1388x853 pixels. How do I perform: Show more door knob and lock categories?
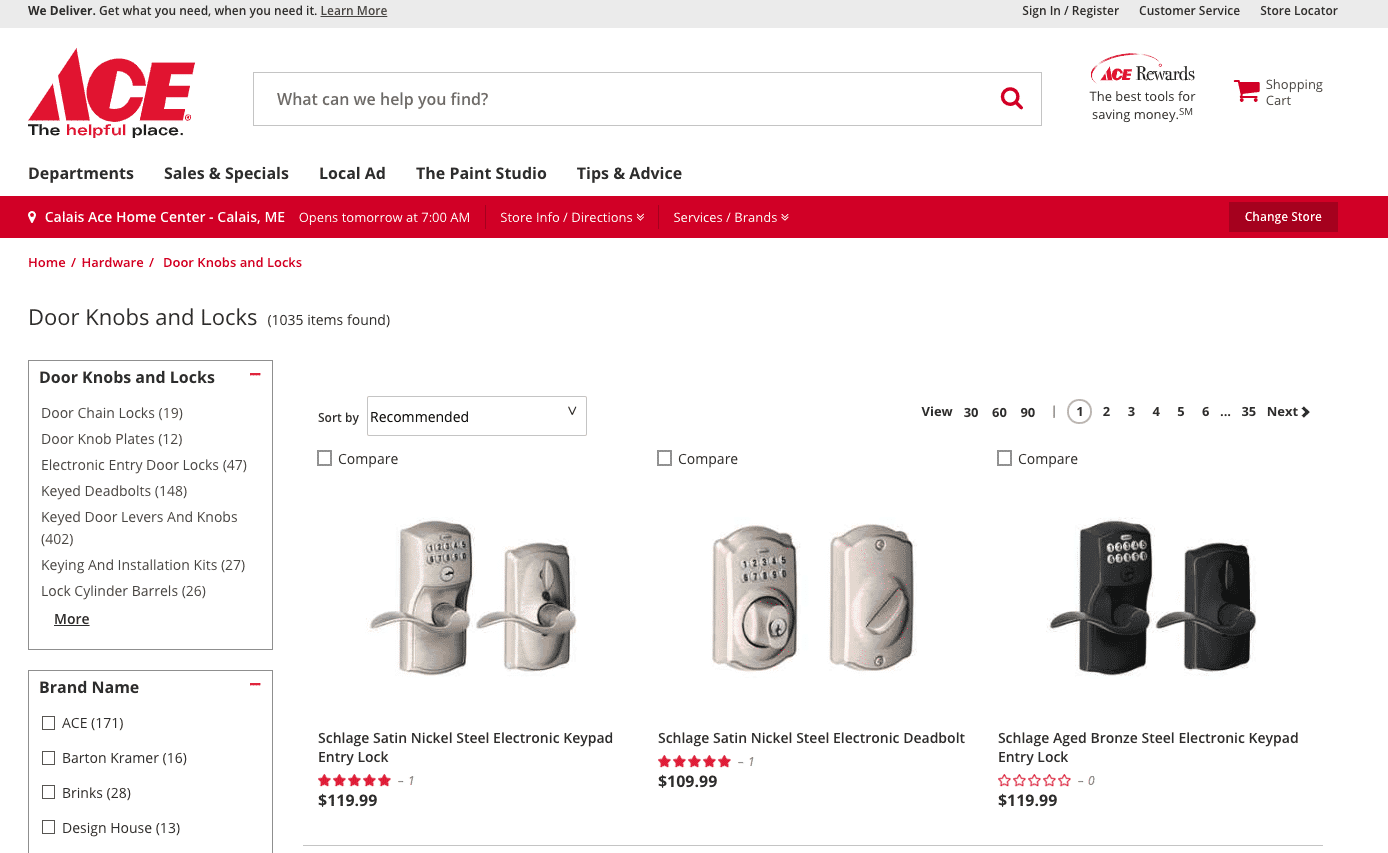71,619
